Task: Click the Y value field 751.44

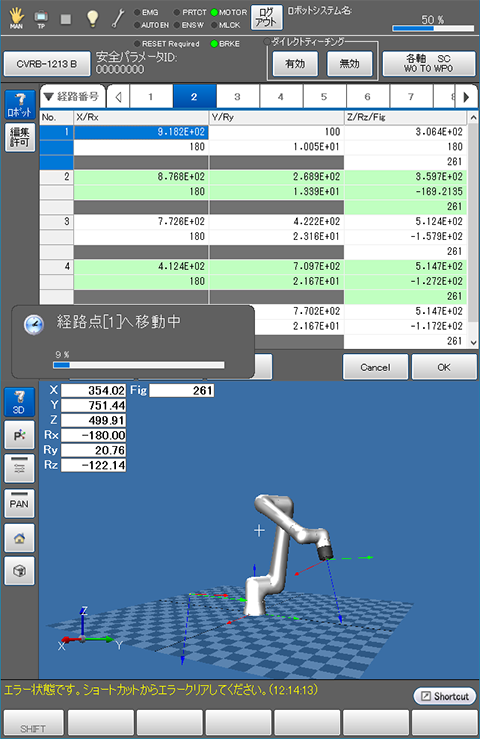Action: point(93,405)
